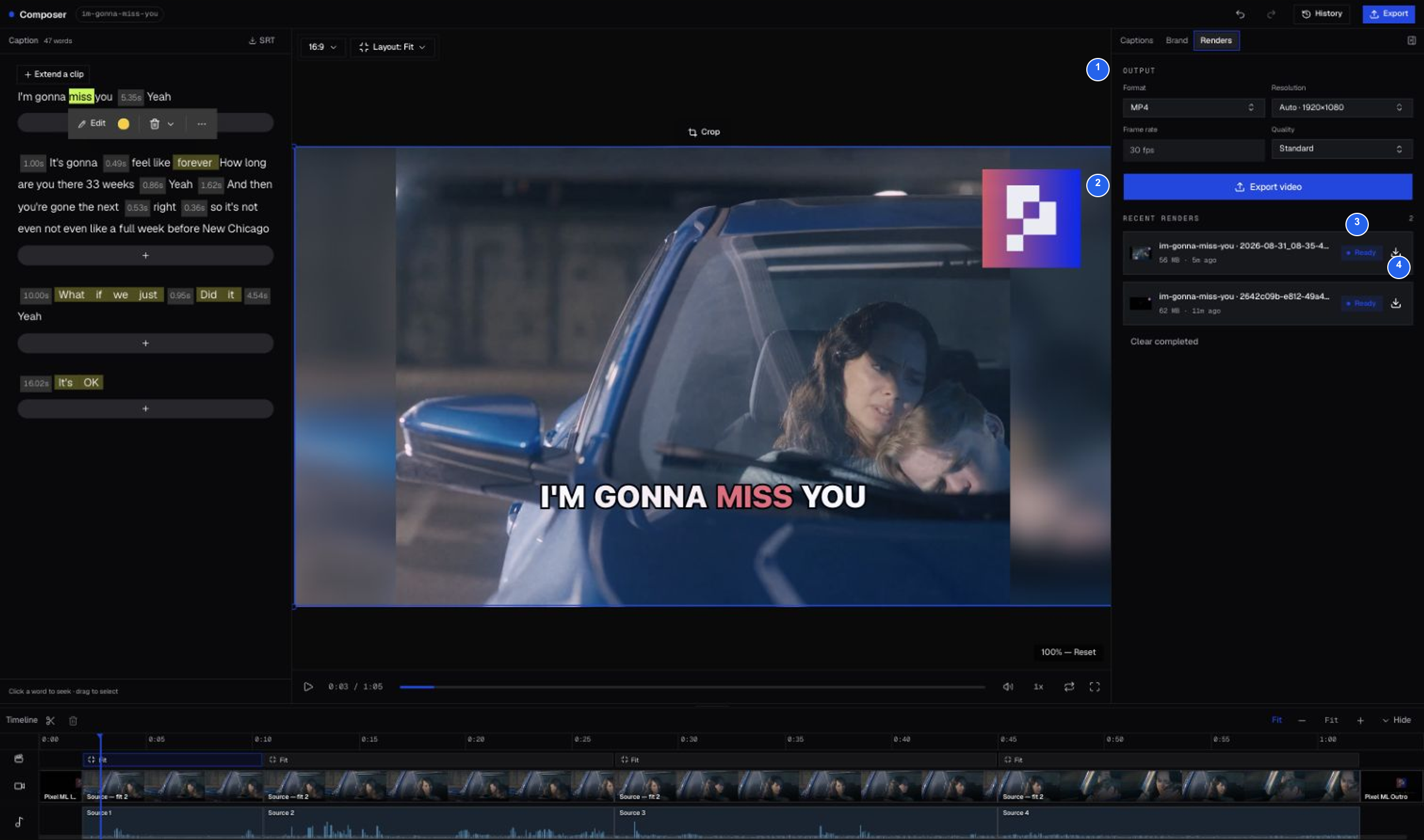The width and height of the screenshot is (1424, 840).
Task: Open the History panel
Action: [x=1321, y=13]
